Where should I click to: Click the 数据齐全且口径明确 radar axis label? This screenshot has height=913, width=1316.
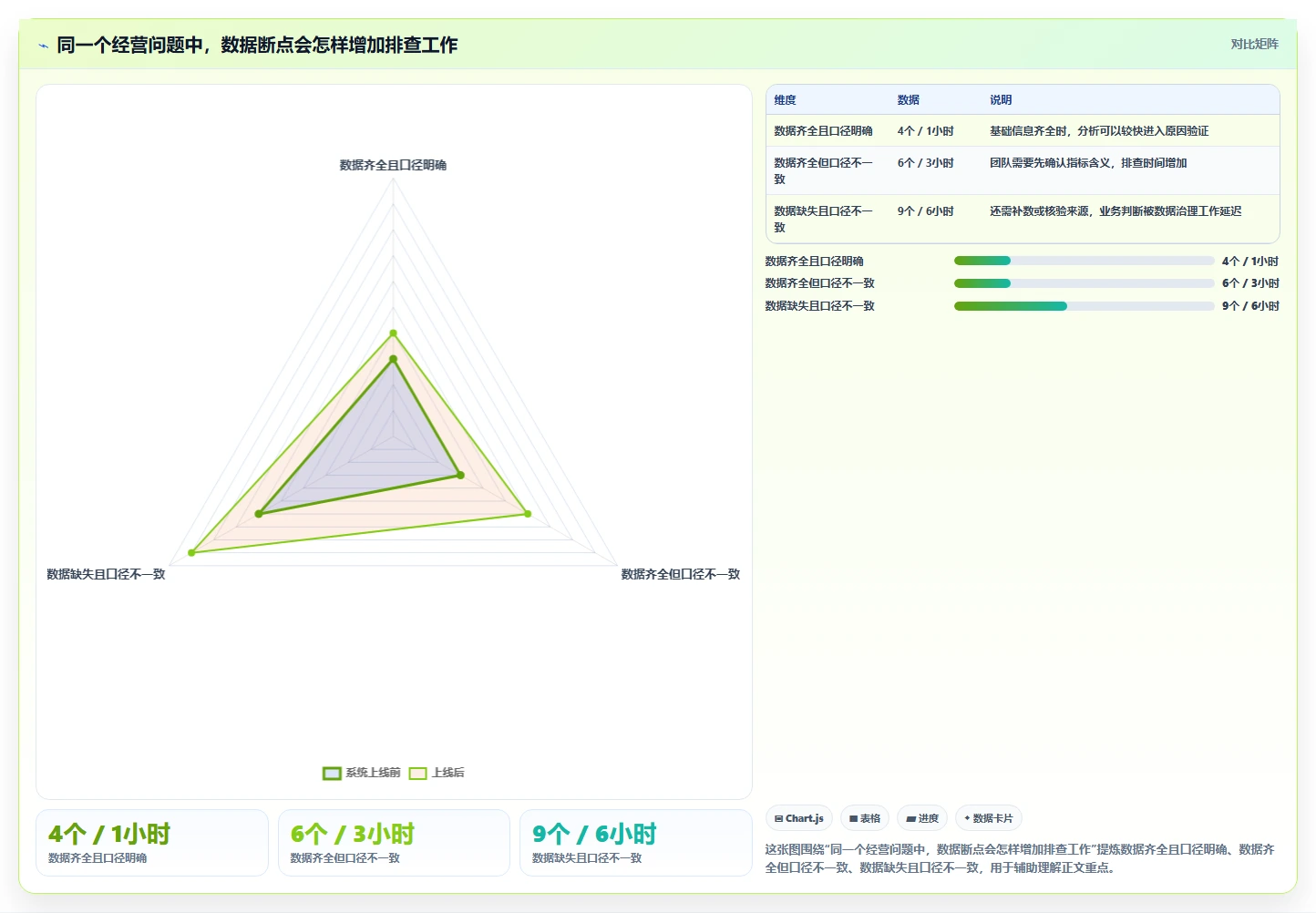tap(393, 165)
